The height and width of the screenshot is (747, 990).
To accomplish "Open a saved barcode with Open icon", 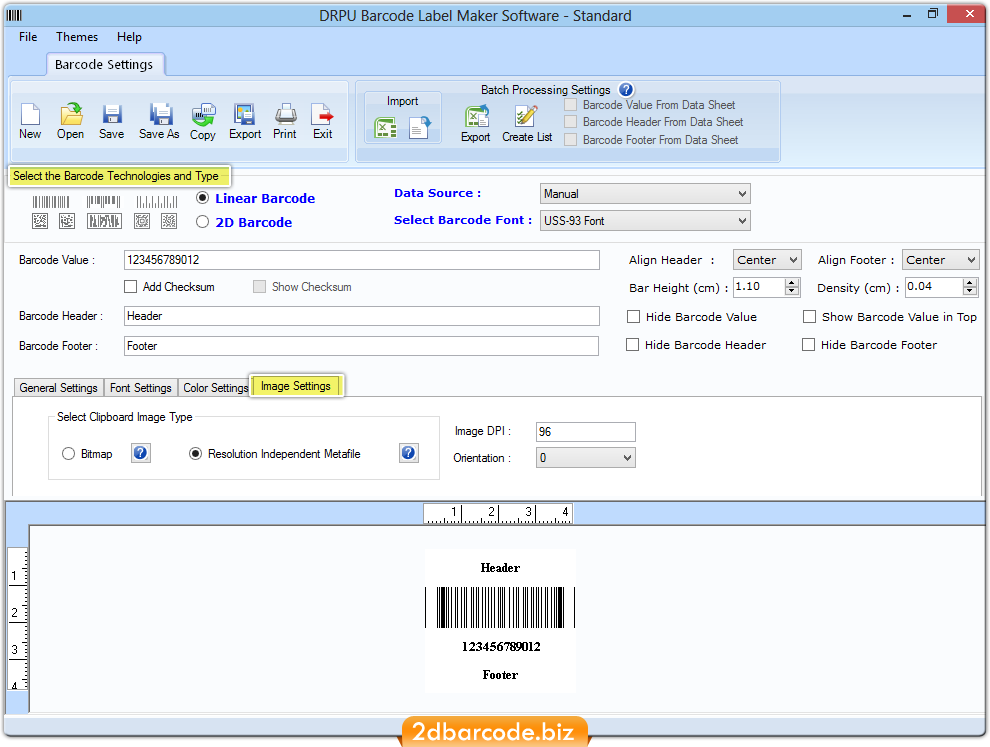I will pos(71,114).
